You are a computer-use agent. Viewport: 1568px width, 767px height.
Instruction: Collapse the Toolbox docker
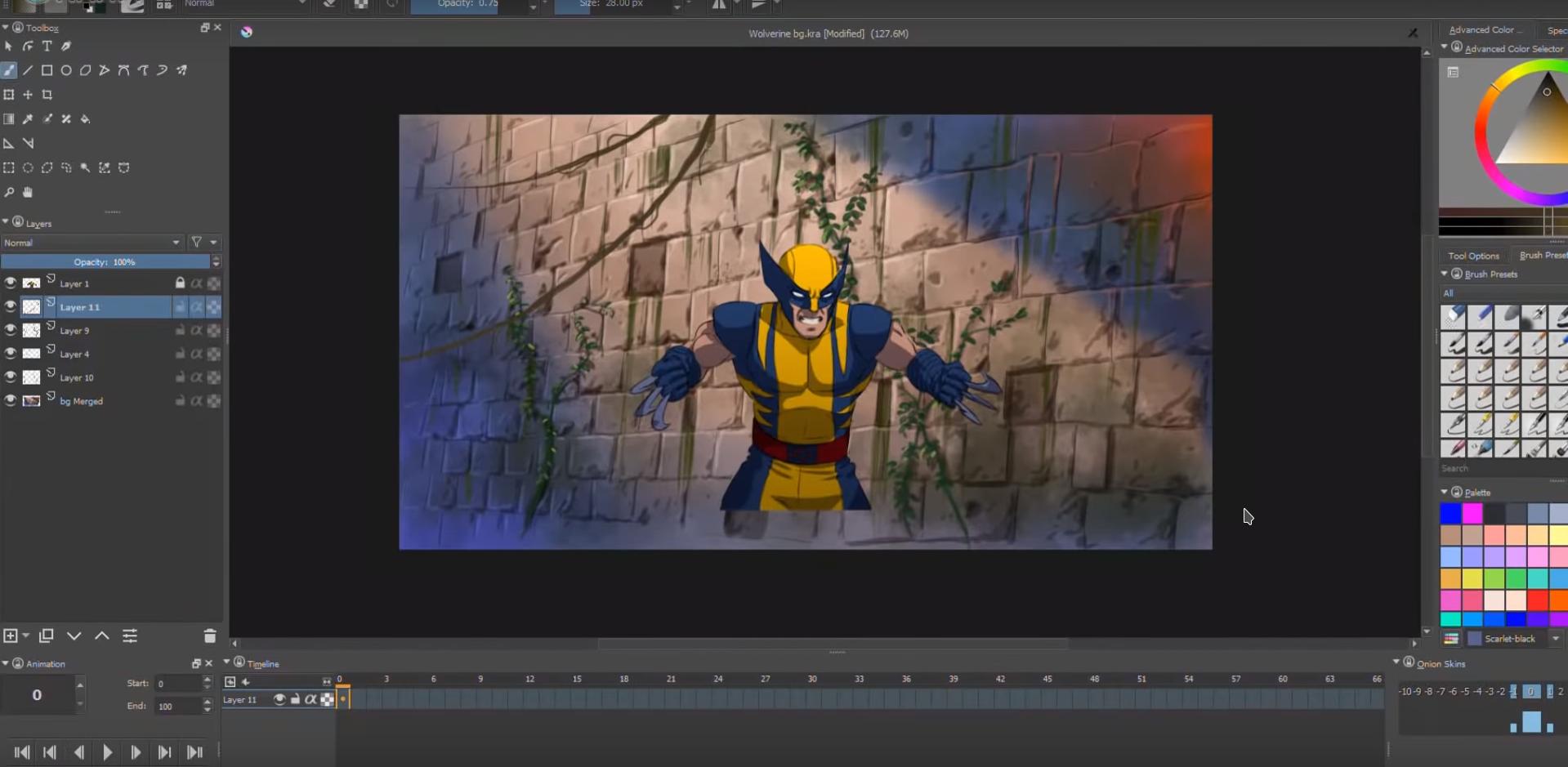point(5,28)
